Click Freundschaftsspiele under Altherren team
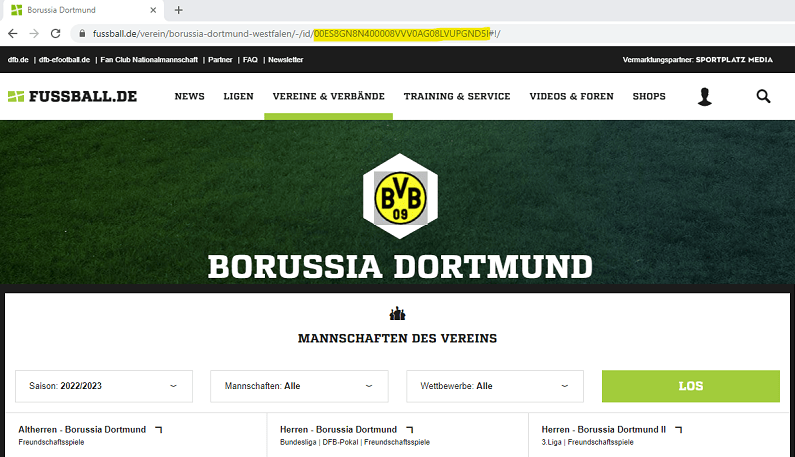This screenshot has height=457, width=795. pos(51,442)
